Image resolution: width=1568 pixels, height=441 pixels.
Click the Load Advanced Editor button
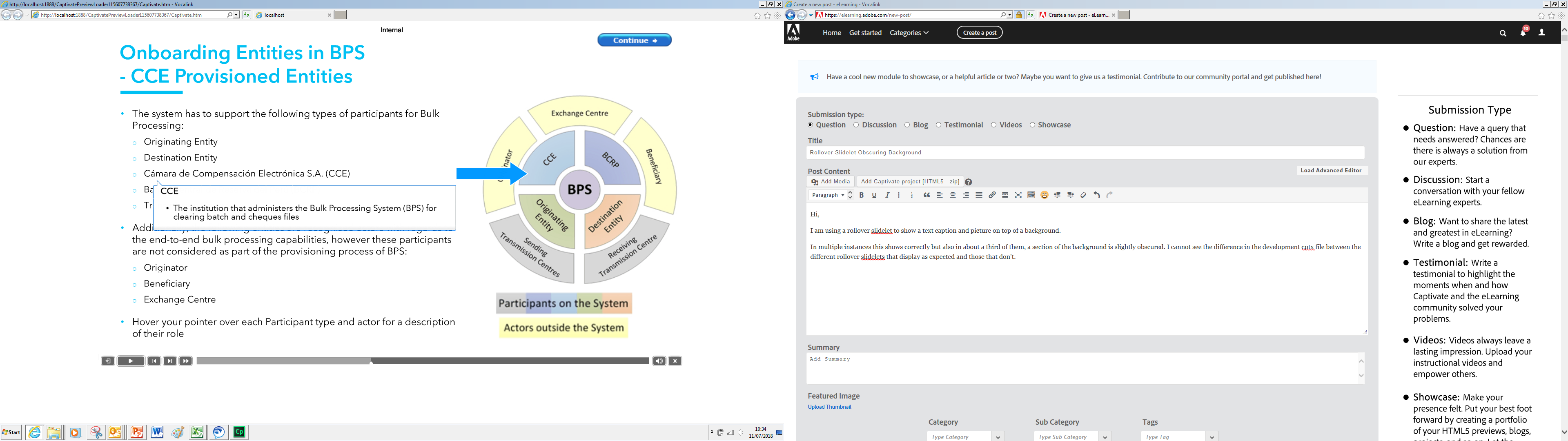[x=1331, y=171]
